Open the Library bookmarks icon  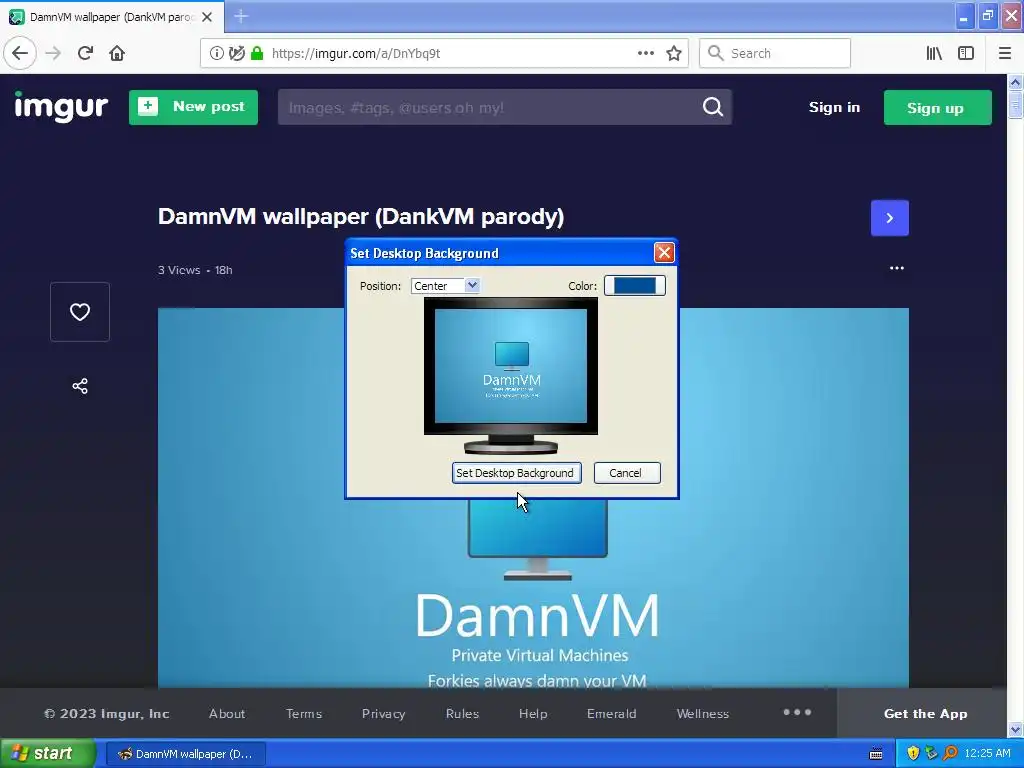click(x=934, y=53)
